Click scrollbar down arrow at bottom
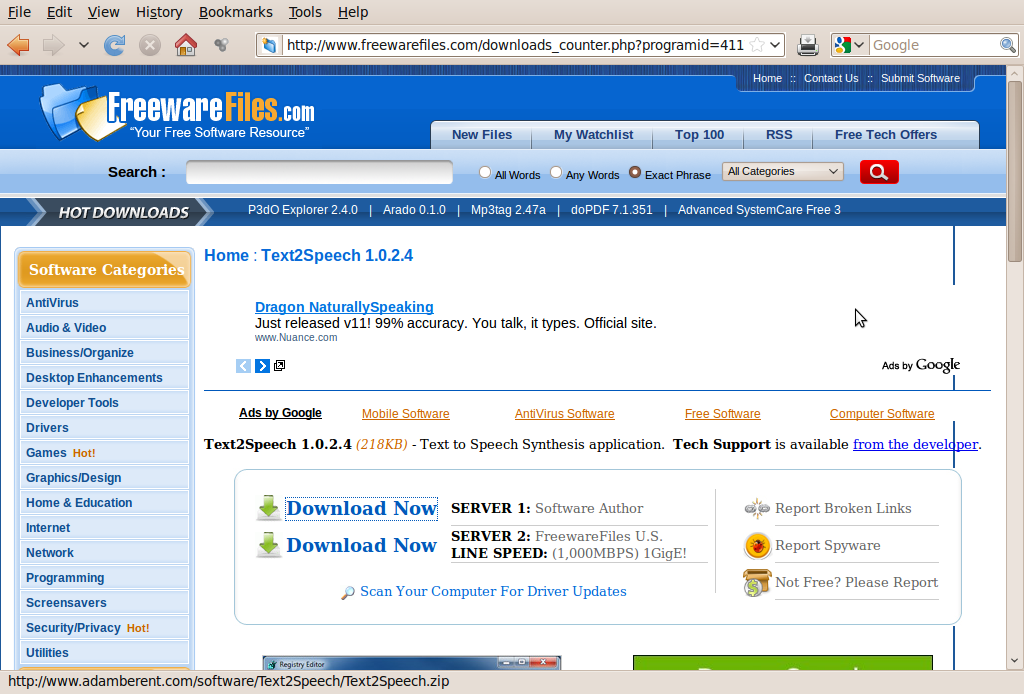Image resolution: width=1024 pixels, height=694 pixels. [1014, 661]
